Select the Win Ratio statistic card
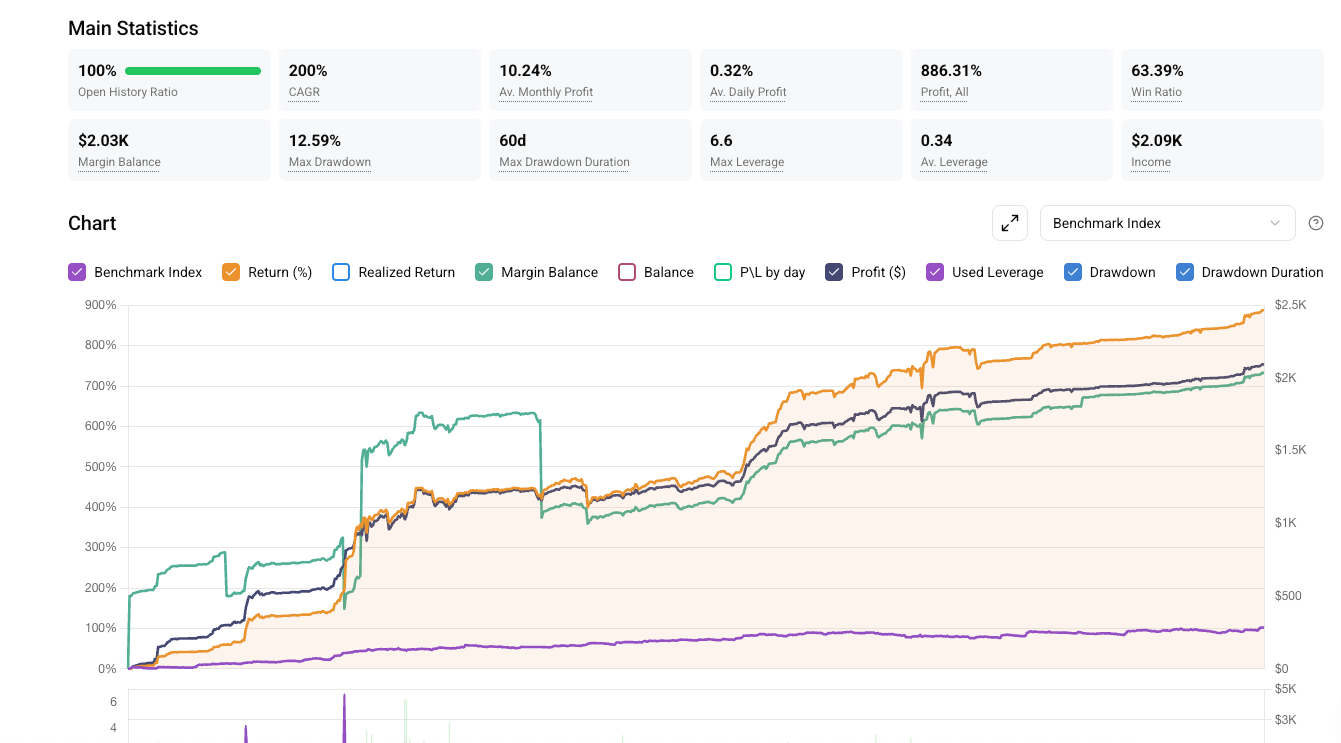The height and width of the screenshot is (743, 1341). click(1222, 80)
